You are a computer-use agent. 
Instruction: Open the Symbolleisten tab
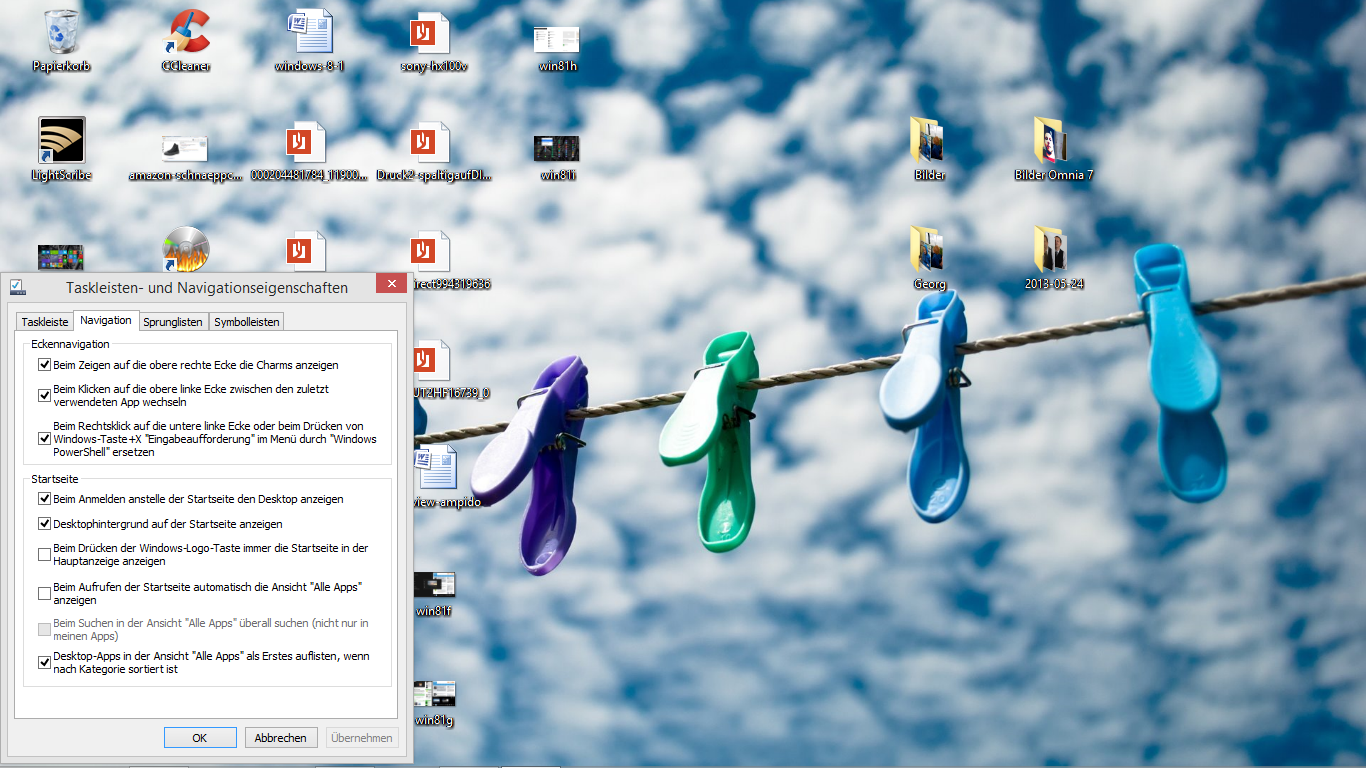pos(246,322)
